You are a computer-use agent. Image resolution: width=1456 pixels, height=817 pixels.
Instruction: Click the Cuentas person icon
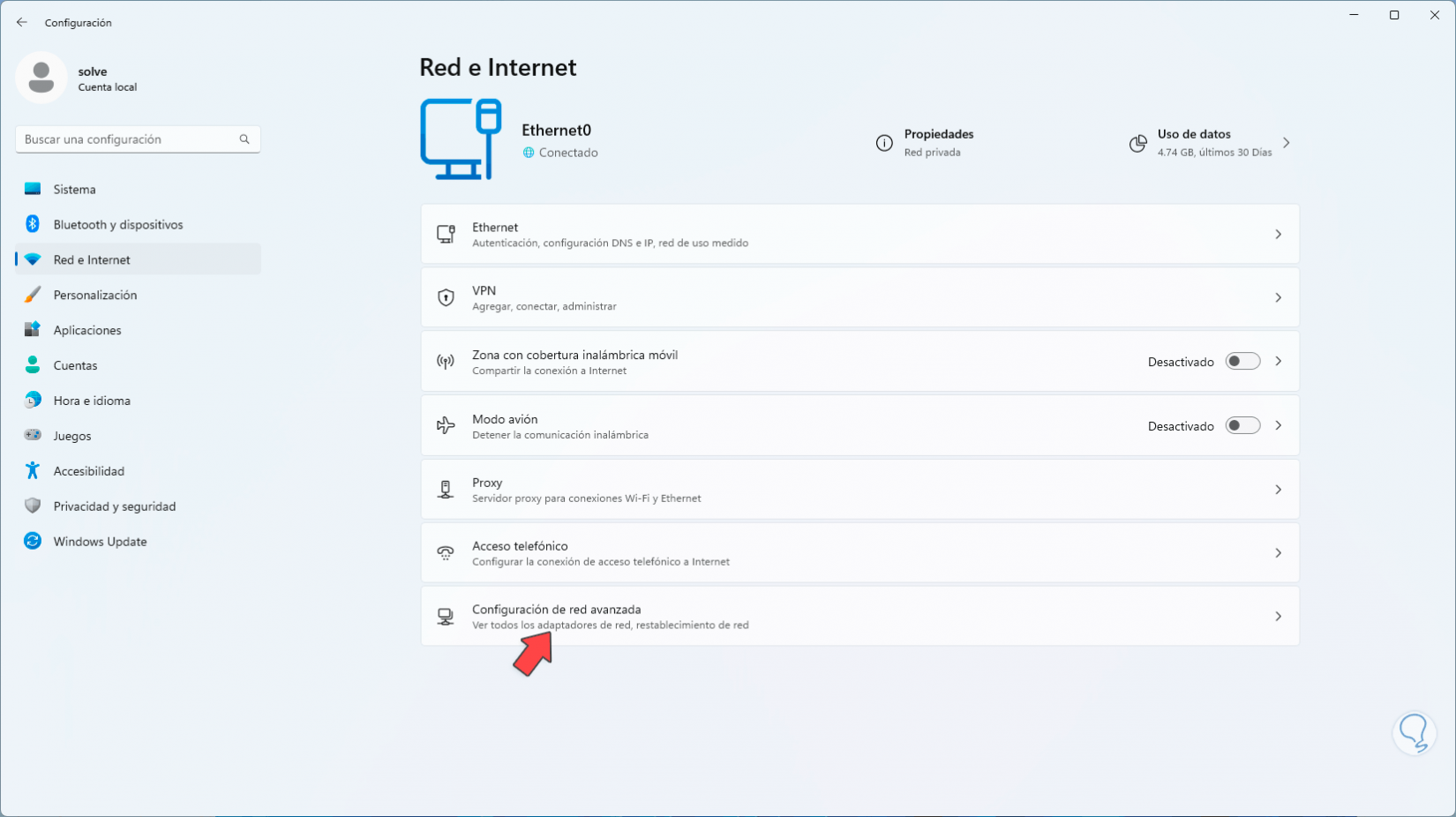33,365
